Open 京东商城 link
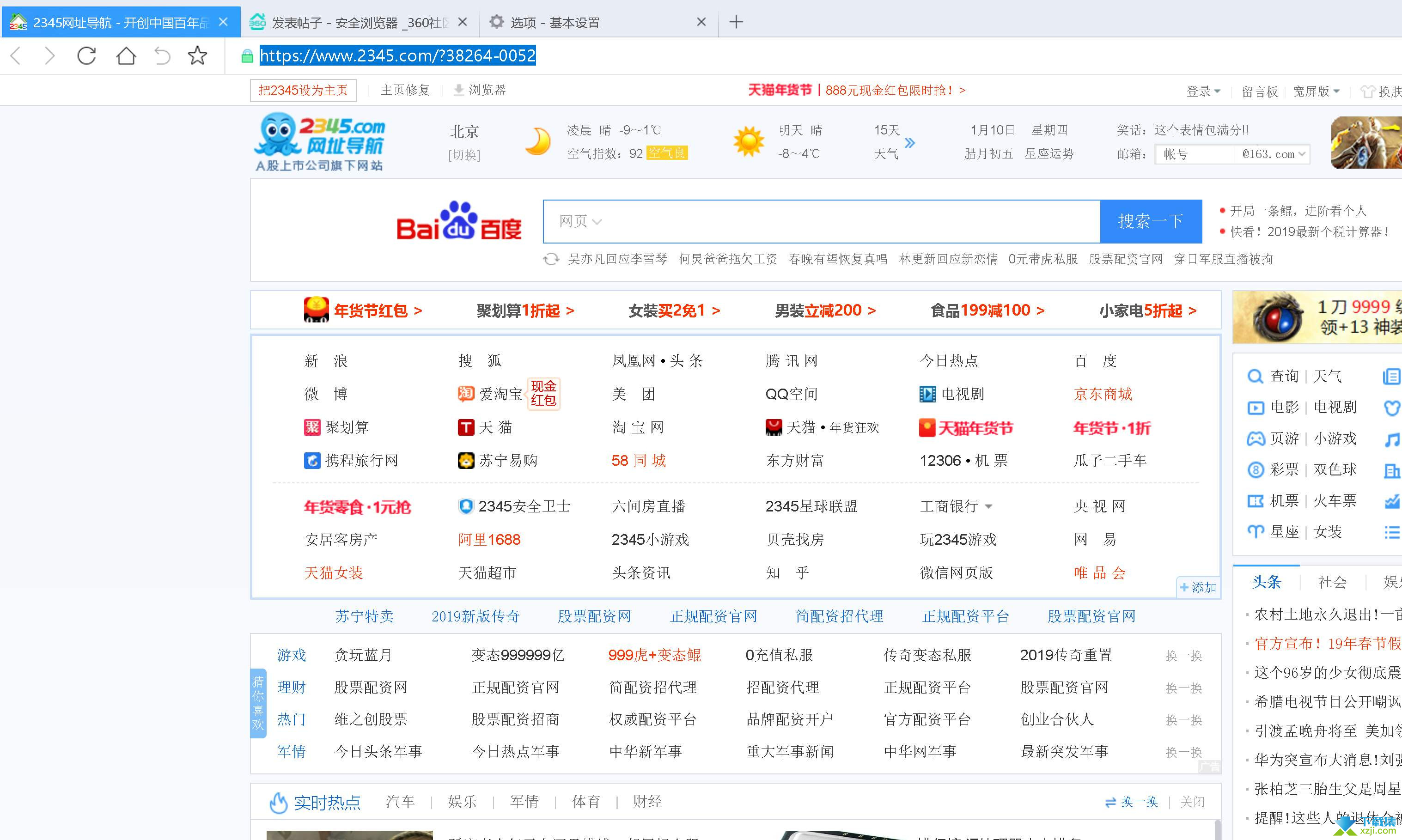 (1103, 394)
